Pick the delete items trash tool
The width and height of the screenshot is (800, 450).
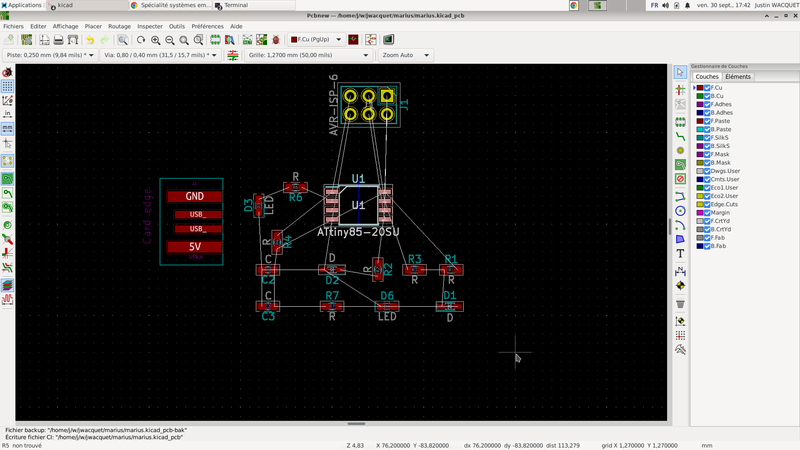pos(680,303)
